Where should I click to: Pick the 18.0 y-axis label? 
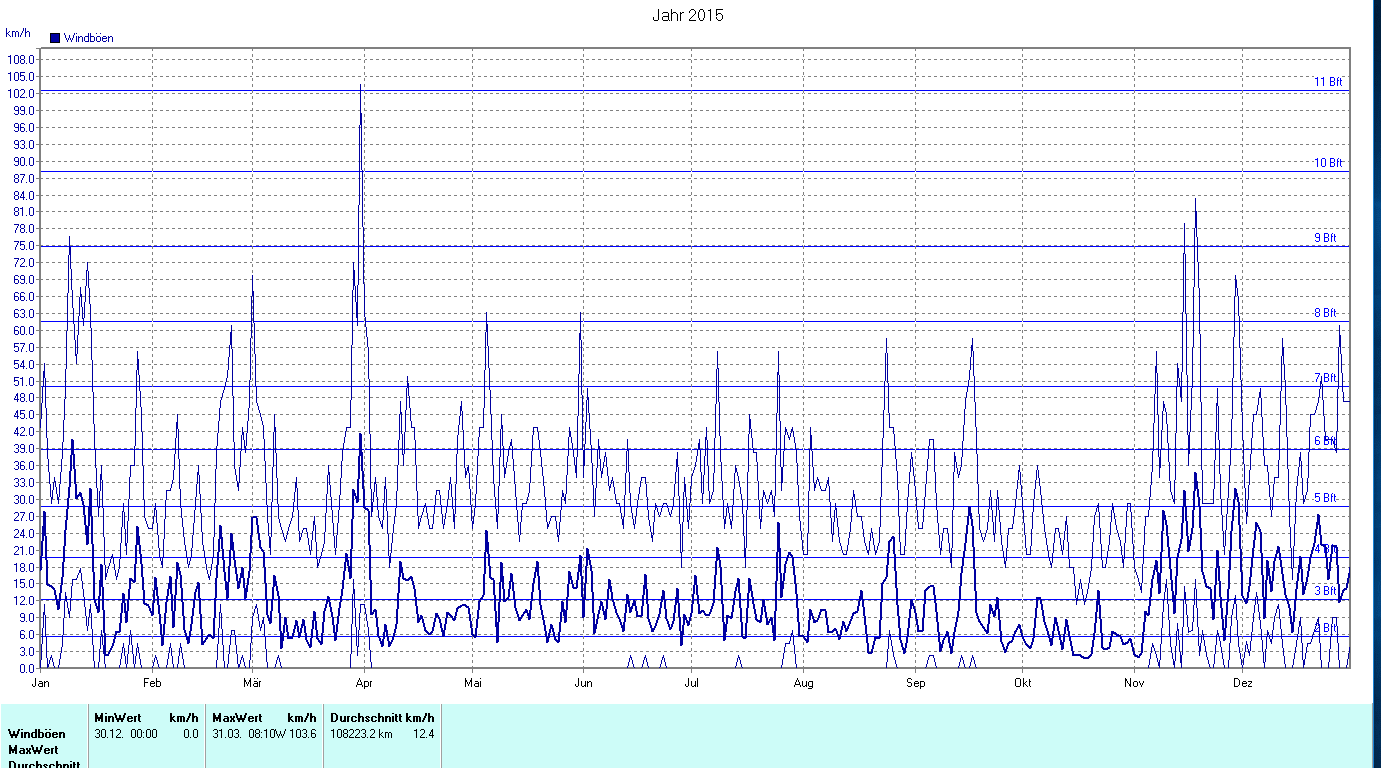(x=24, y=568)
